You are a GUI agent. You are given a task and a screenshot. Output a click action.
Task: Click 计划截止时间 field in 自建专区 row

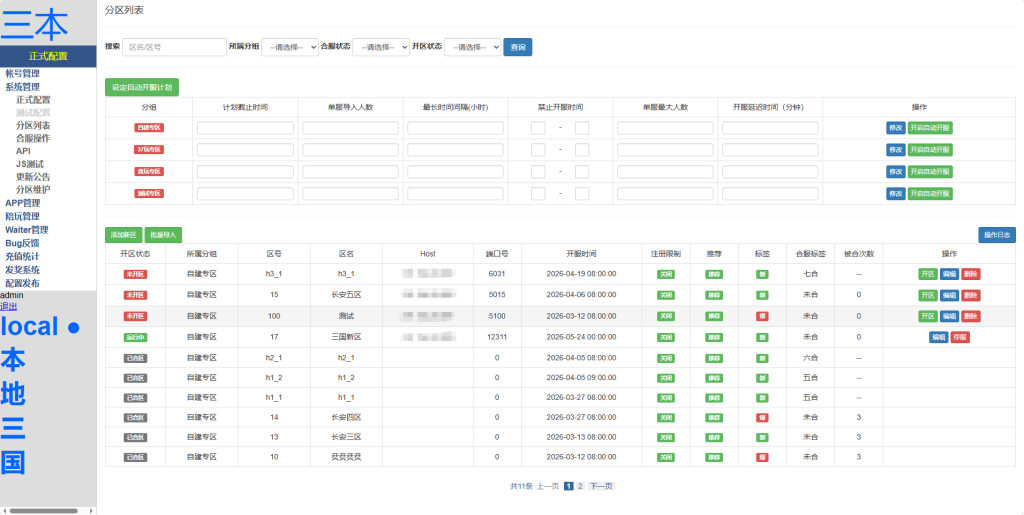(246, 128)
